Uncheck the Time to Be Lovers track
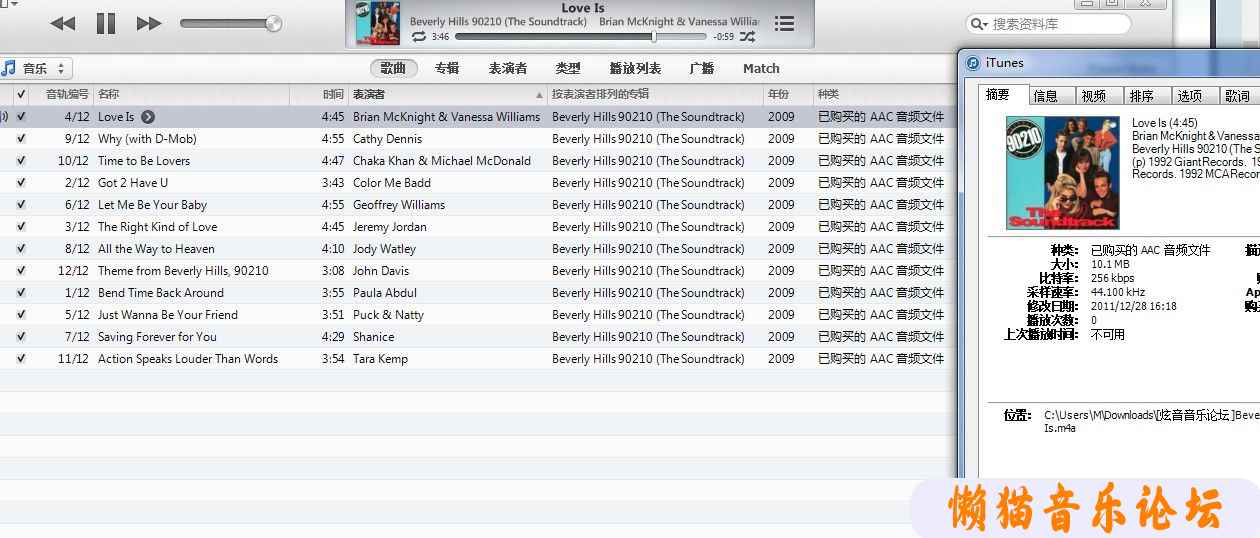This screenshot has width=1260, height=538. pyautogui.click(x=21, y=161)
